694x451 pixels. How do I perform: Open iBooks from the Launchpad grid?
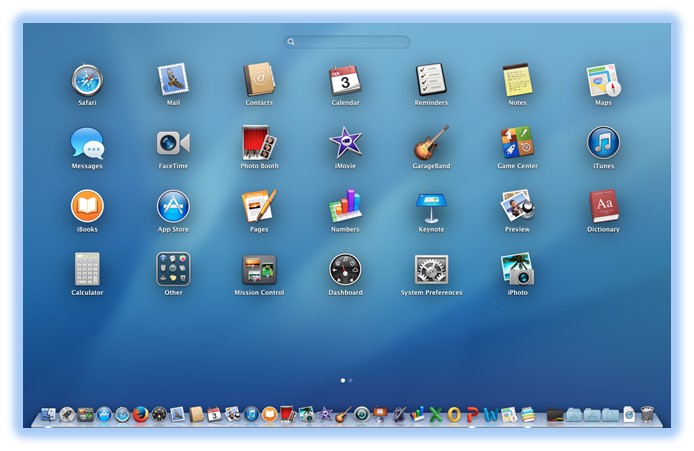coord(87,206)
